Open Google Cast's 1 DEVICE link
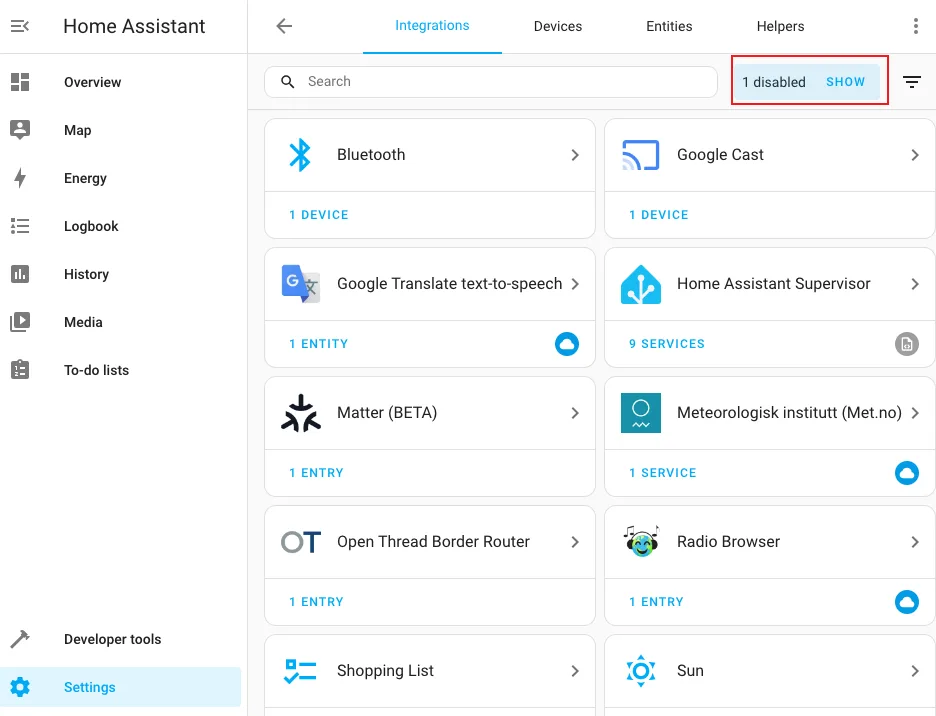936x716 pixels. (658, 215)
